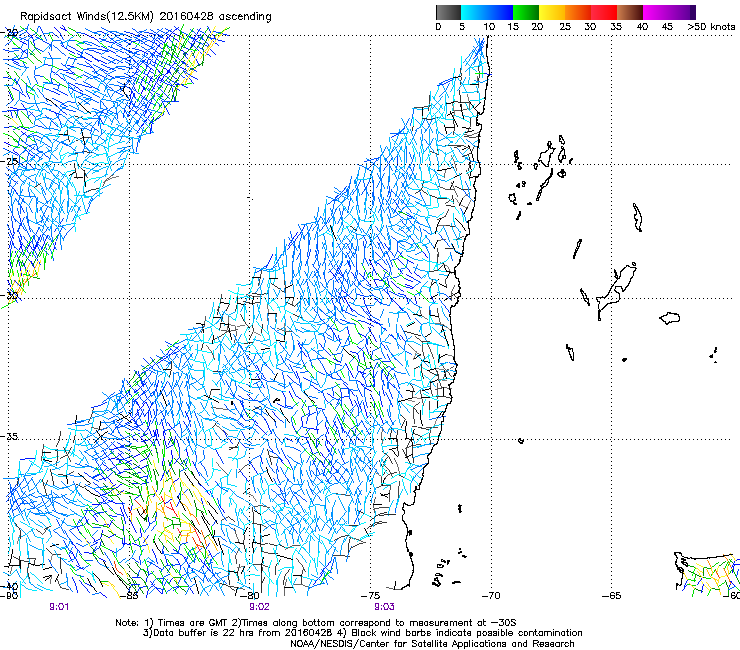Image resolution: width=740 pixels, height=650 pixels.
Task: Click the green 15-20 knots legend swatch
Action: pyautogui.click(x=526, y=12)
